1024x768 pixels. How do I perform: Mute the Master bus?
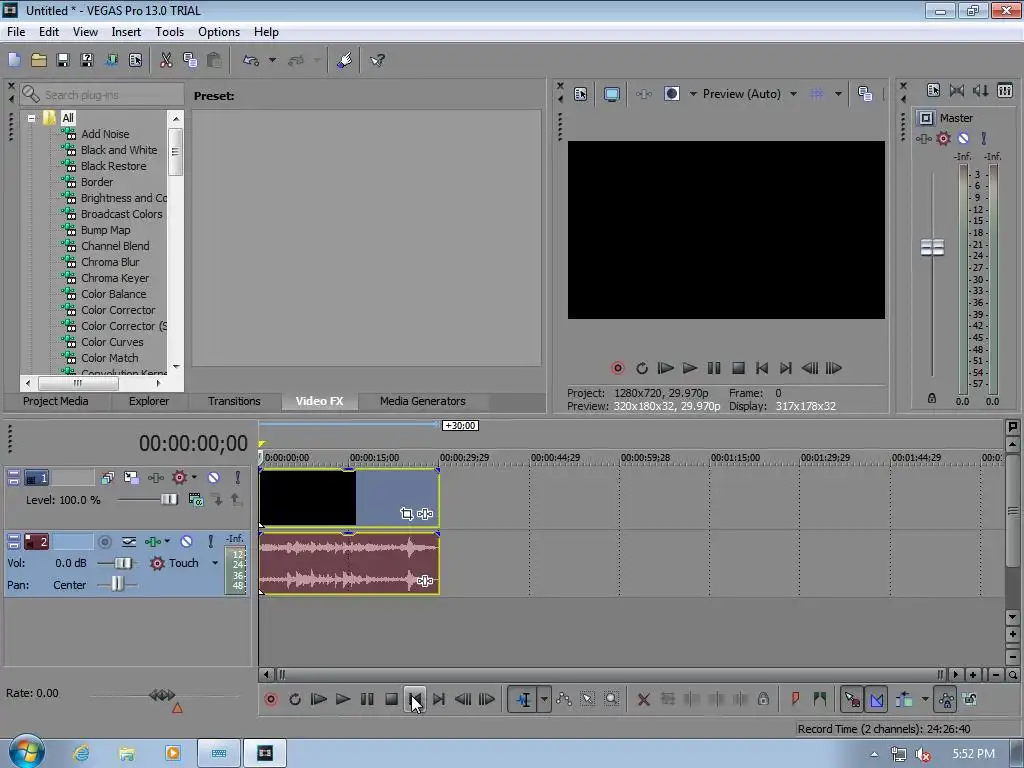963,138
